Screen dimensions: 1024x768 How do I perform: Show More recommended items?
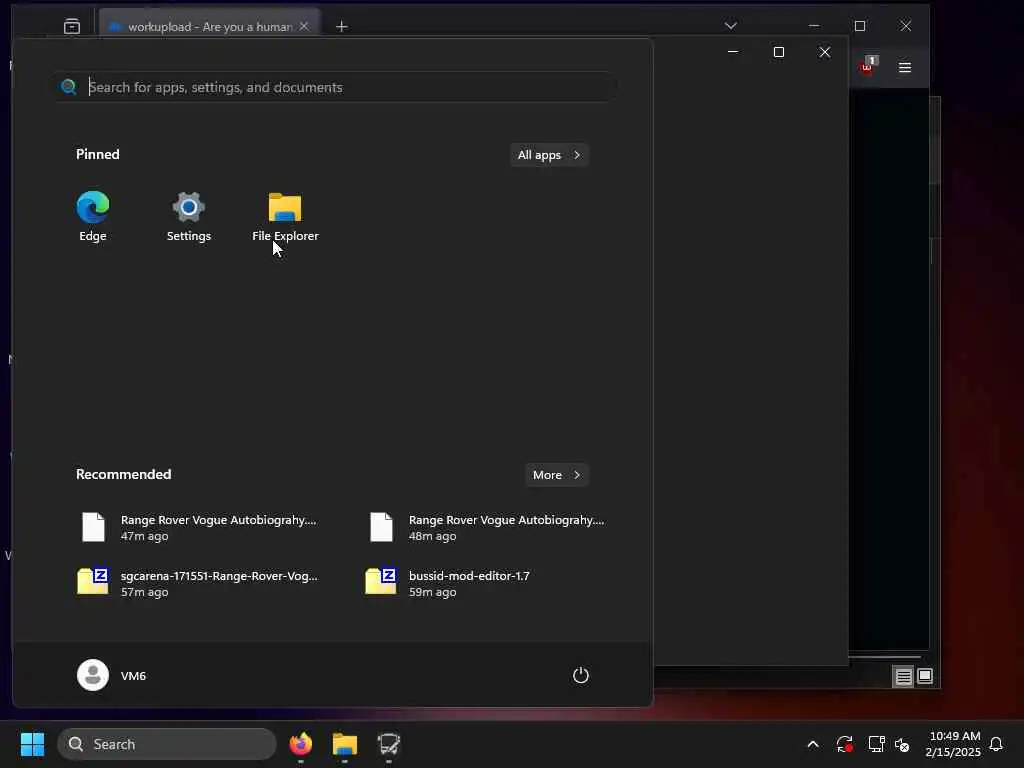[x=556, y=475]
